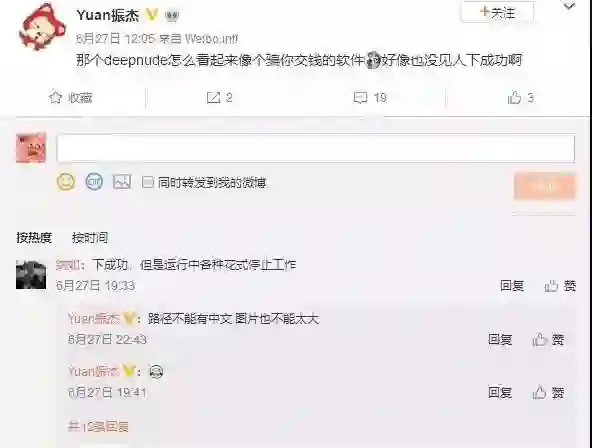Viewport: 592px width, 448px height.
Task: Click the favorite star icon (收藏)
Action: [x=56, y=97]
